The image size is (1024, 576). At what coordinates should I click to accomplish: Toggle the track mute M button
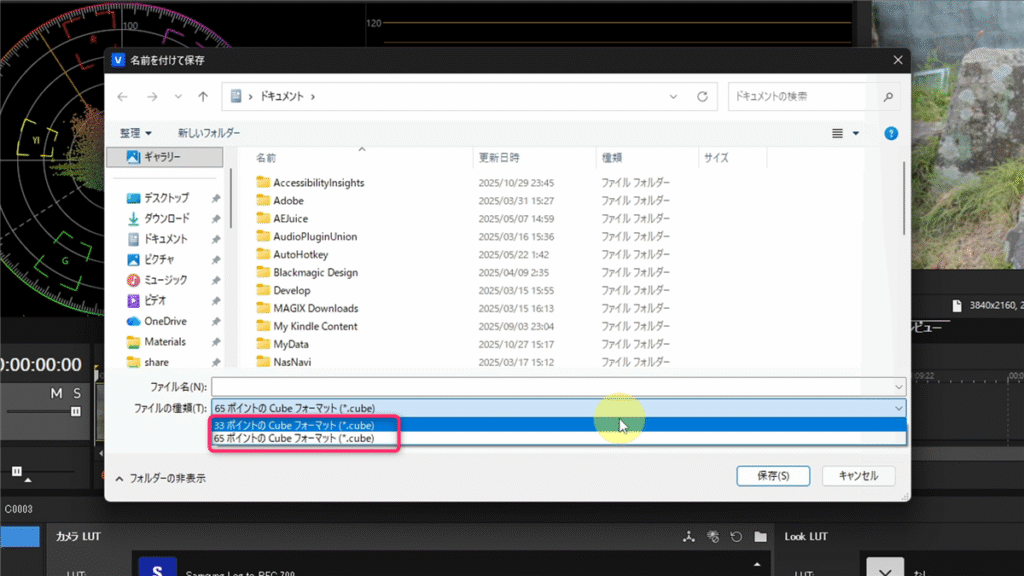pyautogui.click(x=57, y=393)
